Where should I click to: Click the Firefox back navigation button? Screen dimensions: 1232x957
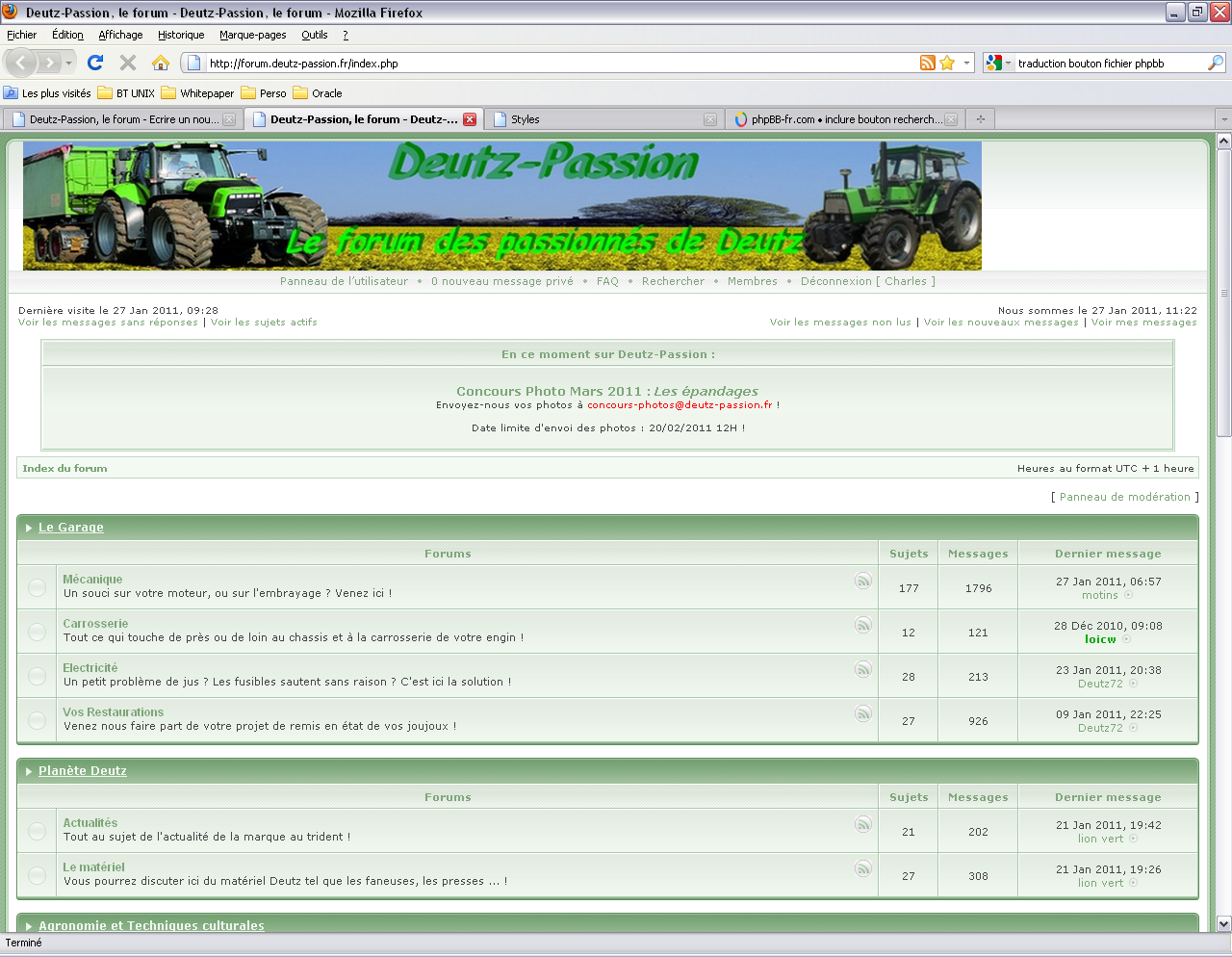(x=21, y=63)
